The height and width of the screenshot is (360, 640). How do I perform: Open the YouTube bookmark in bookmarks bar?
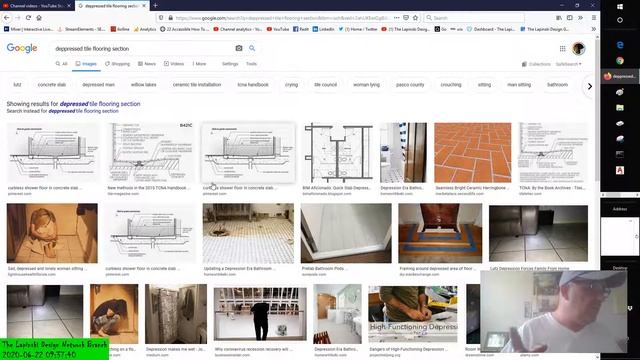click(278, 29)
